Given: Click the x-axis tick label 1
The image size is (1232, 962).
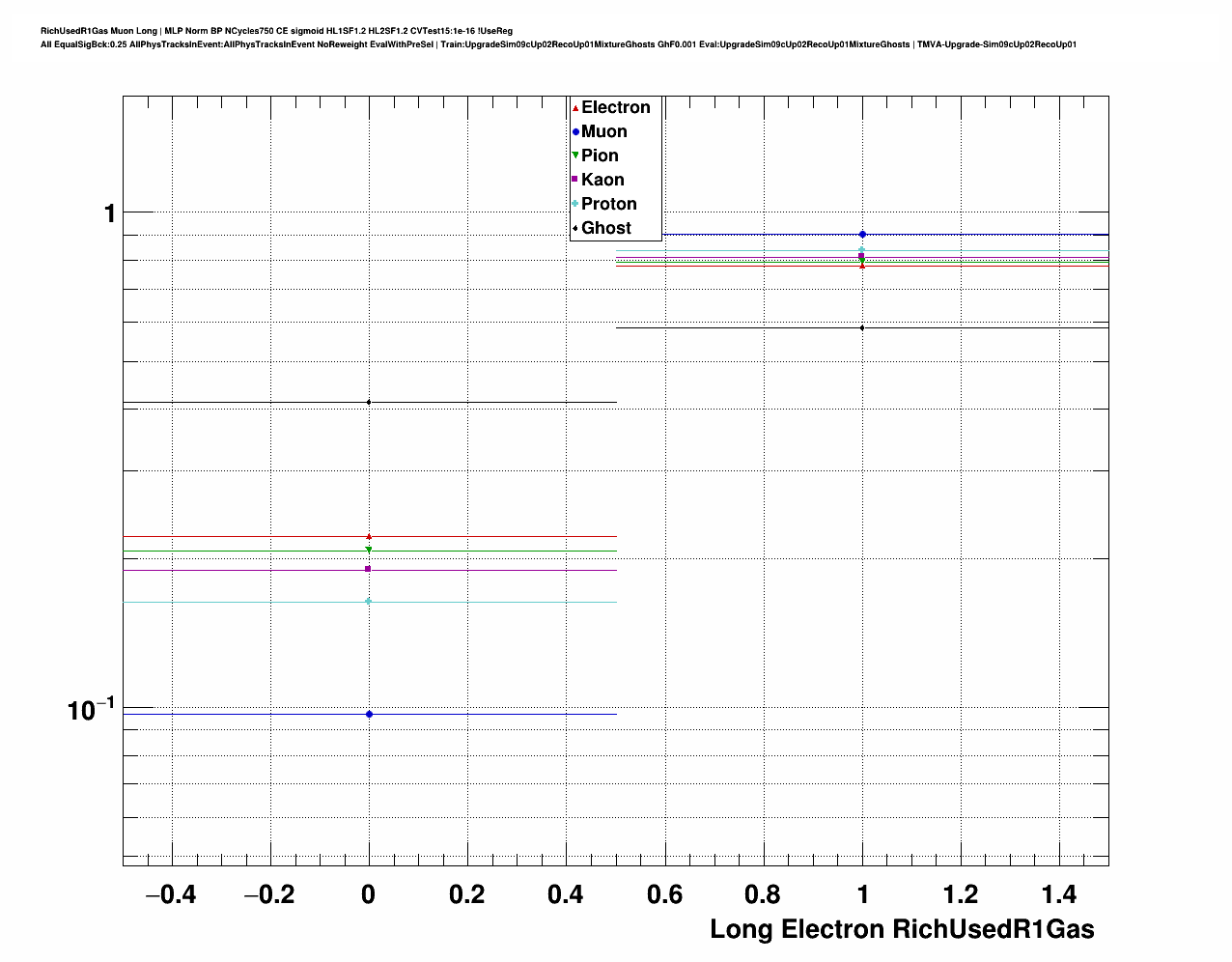Looking at the screenshot, I should click(862, 894).
